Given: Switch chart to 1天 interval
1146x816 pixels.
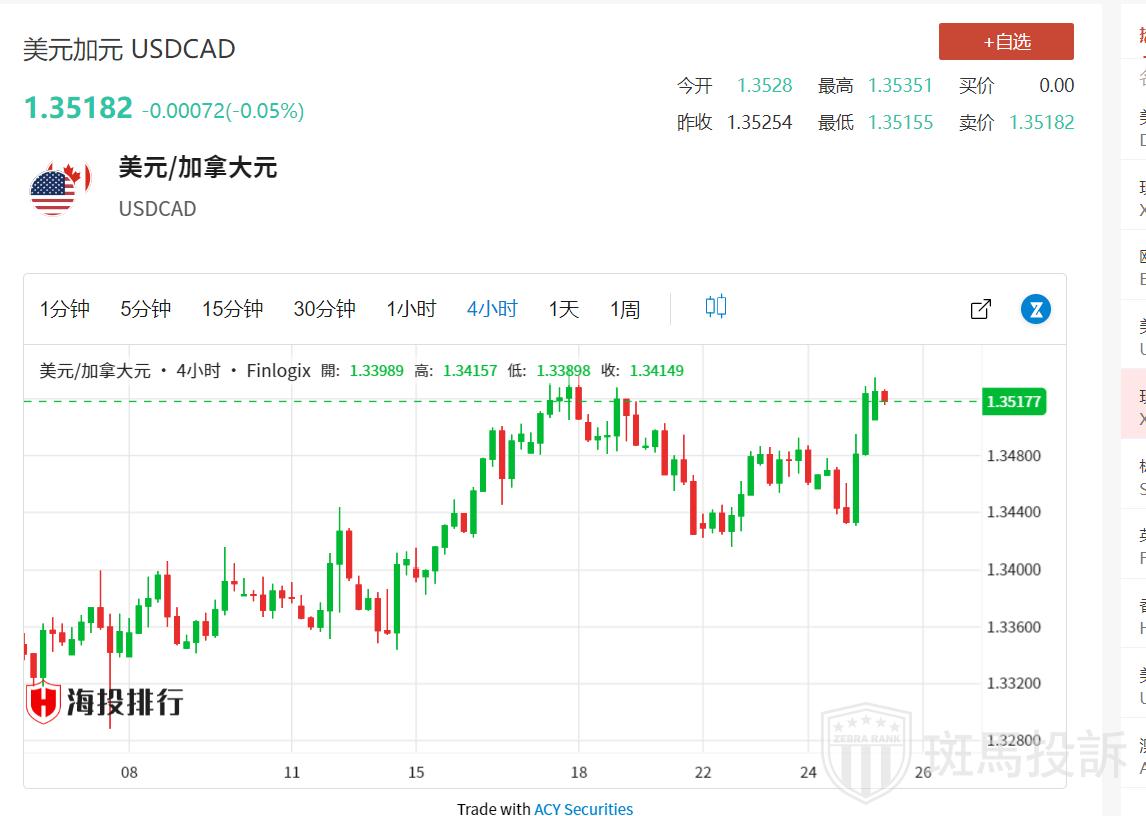Looking at the screenshot, I should click(x=564, y=309).
